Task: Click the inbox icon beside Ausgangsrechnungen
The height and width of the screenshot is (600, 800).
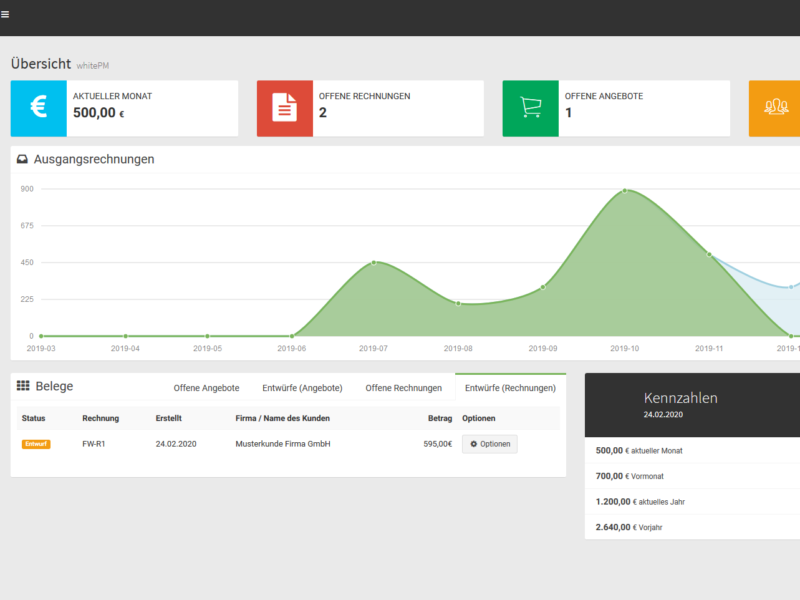Action: click(x=22, y=160)
